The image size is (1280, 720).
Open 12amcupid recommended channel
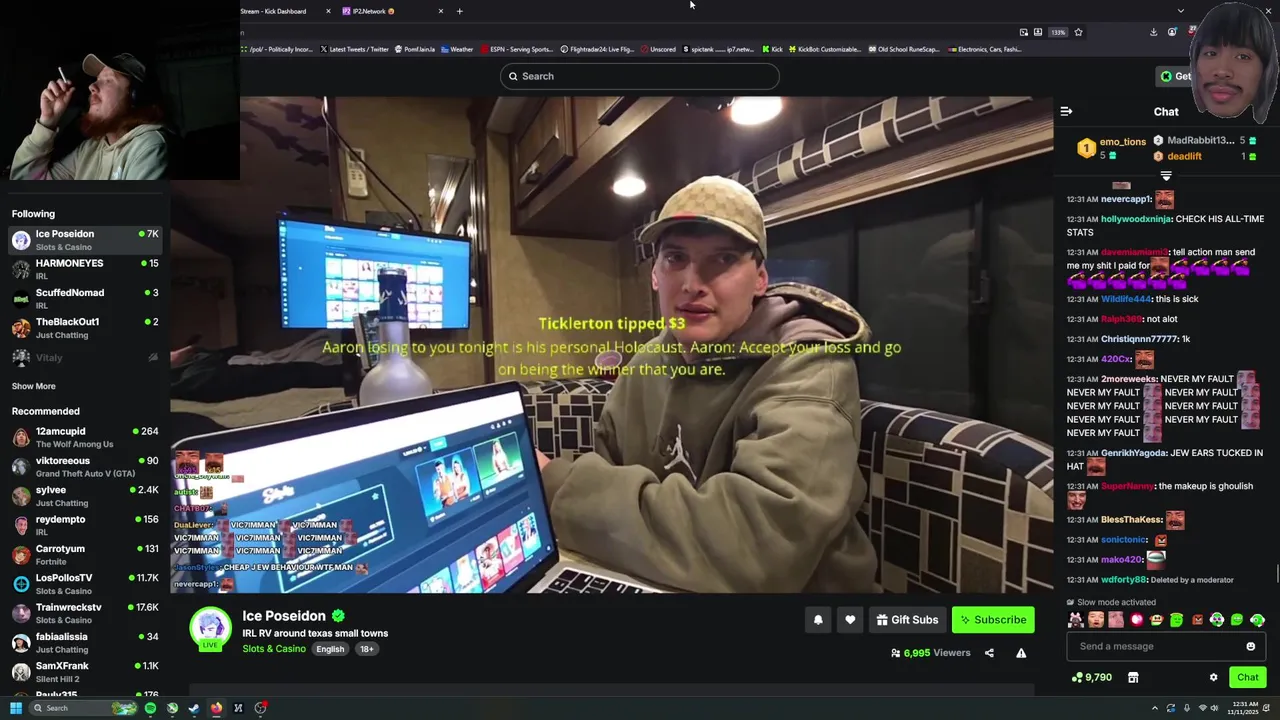[x=85, y=437]
